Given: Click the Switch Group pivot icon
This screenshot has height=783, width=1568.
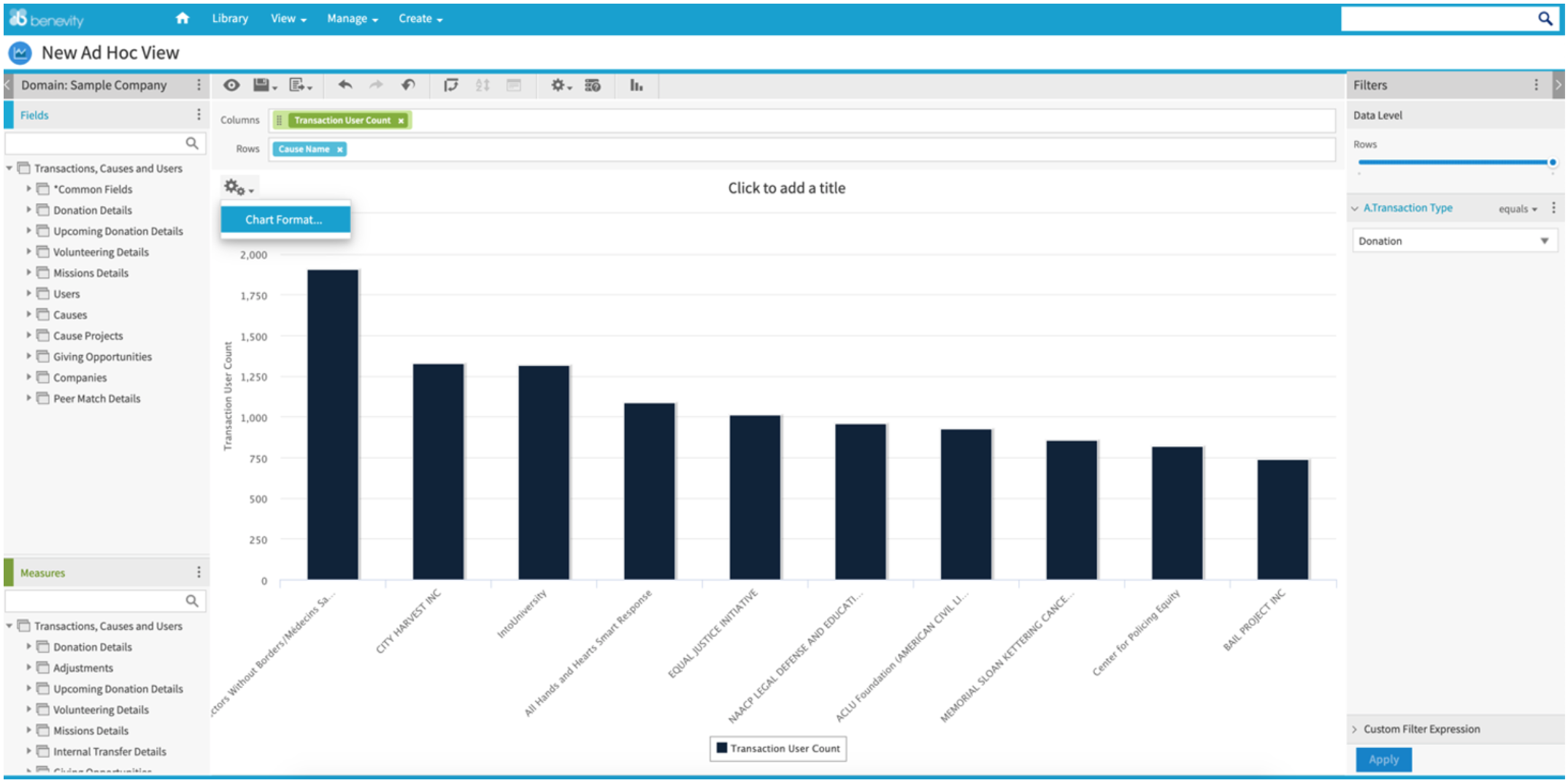Looking at the screenshot, I should click(x=451, y=85).
